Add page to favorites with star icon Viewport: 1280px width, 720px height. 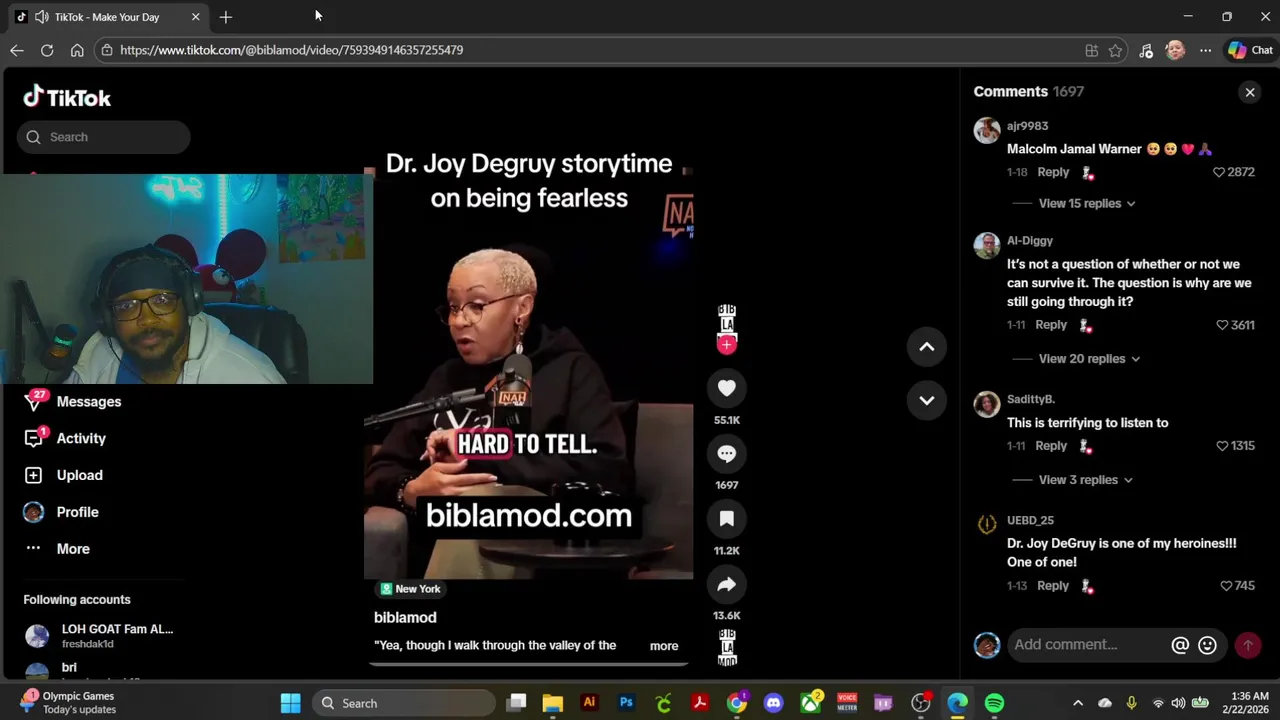pos(1116,50)
